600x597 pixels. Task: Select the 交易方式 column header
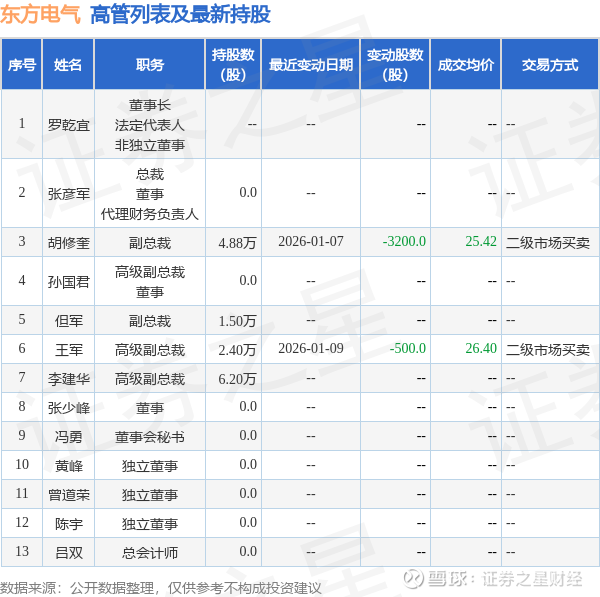pyautogui.click(x=550, y=64)
